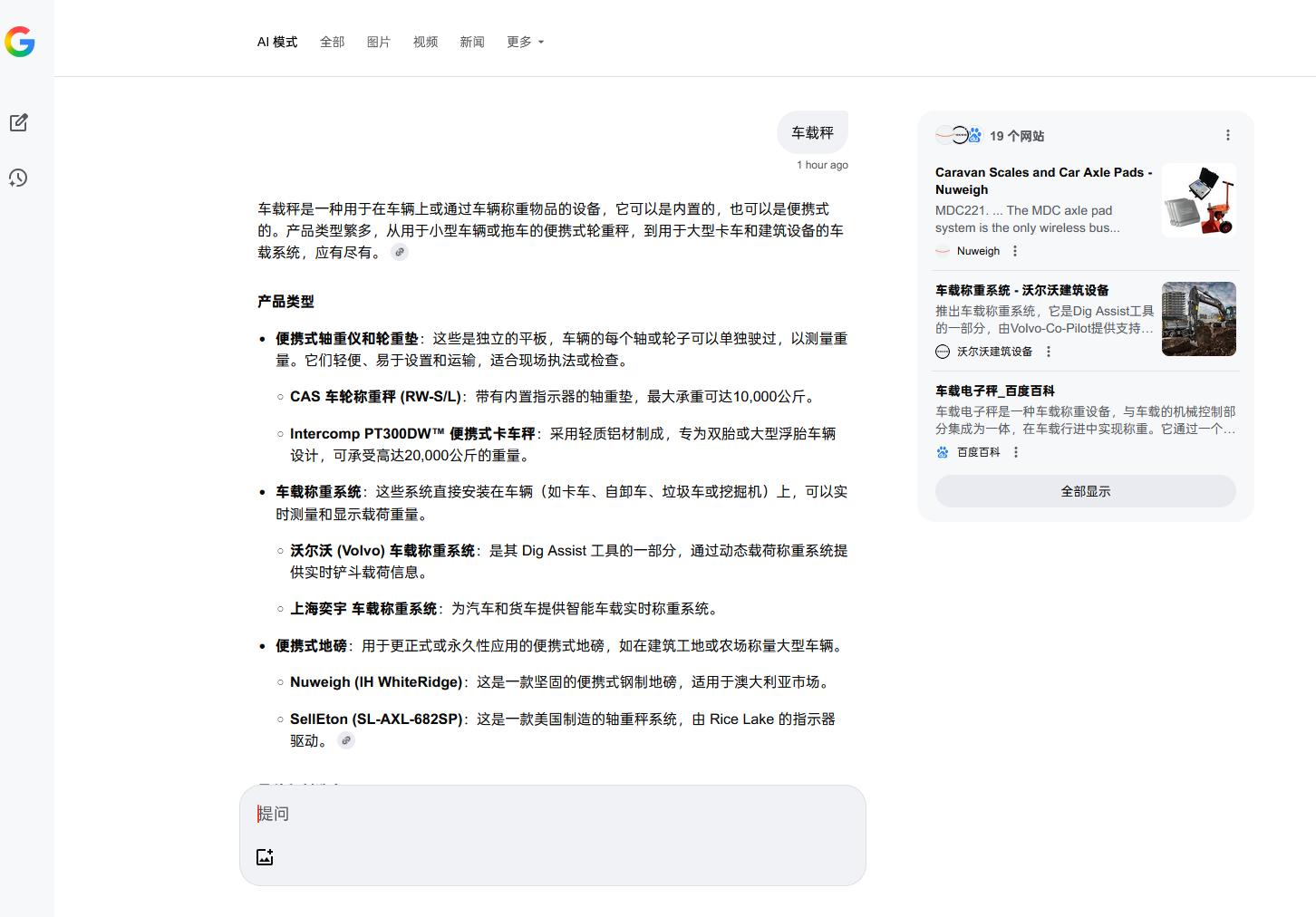The image size is (1316, 917).
Task: Open the three-dot menu beside 19 个网站
Action: click(x=1228, y=135)
